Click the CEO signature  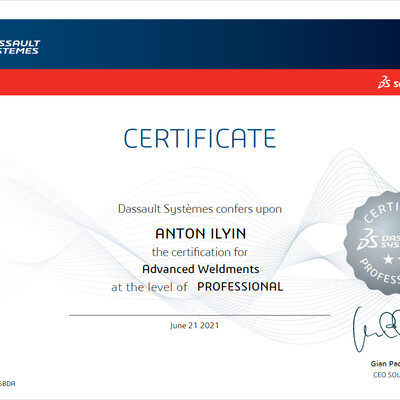tap(377, 329)
